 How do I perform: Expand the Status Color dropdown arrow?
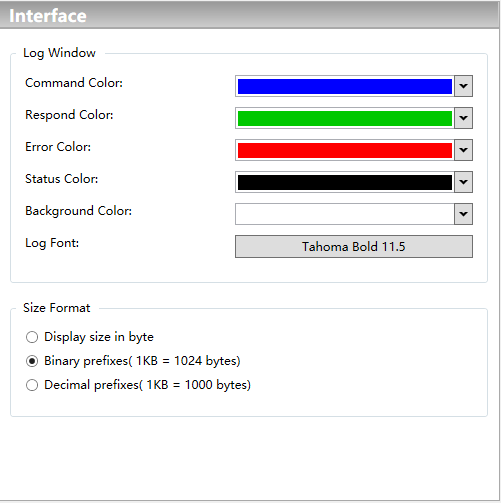(x=463, y=182)
